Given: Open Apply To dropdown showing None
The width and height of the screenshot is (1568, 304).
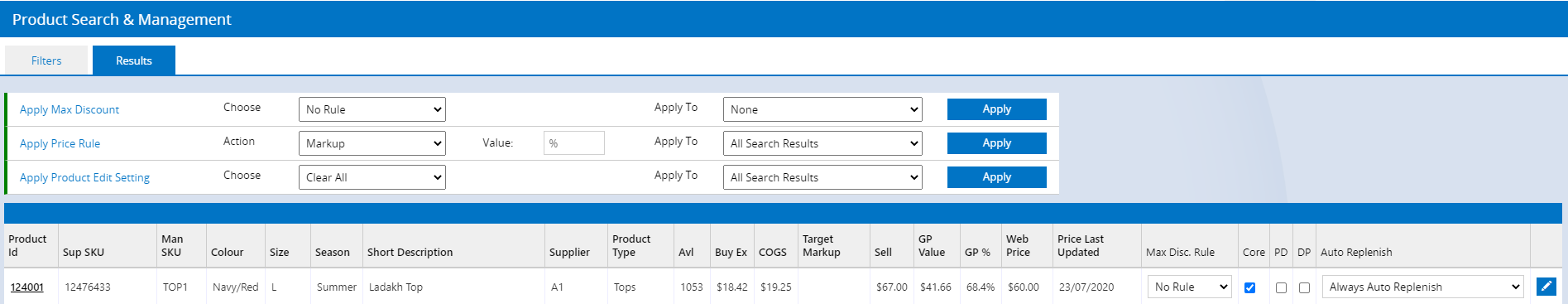Looking at the screenshot, I should point(822,109).
